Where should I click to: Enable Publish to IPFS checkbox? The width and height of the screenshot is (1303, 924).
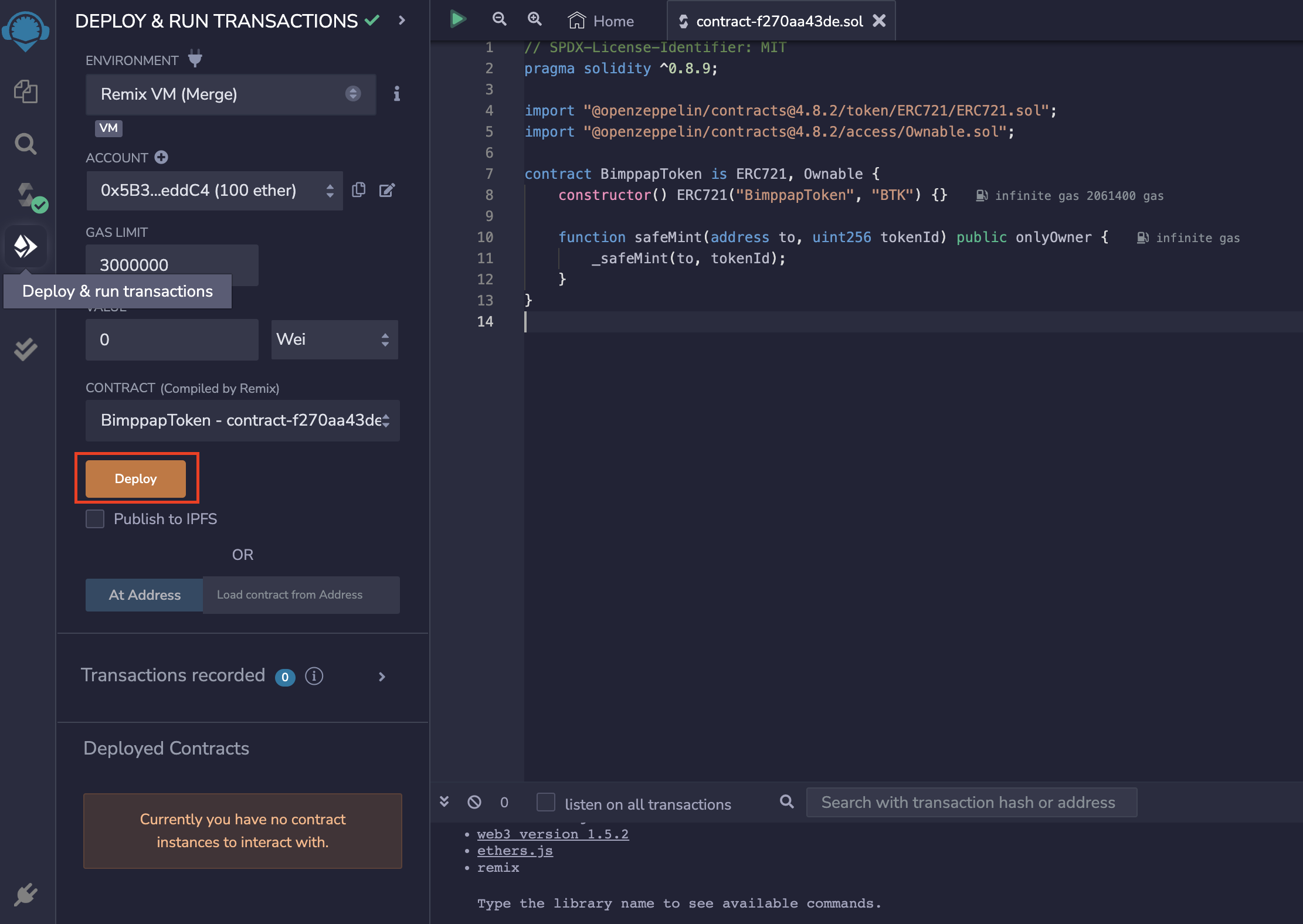(x=95, y=519)
